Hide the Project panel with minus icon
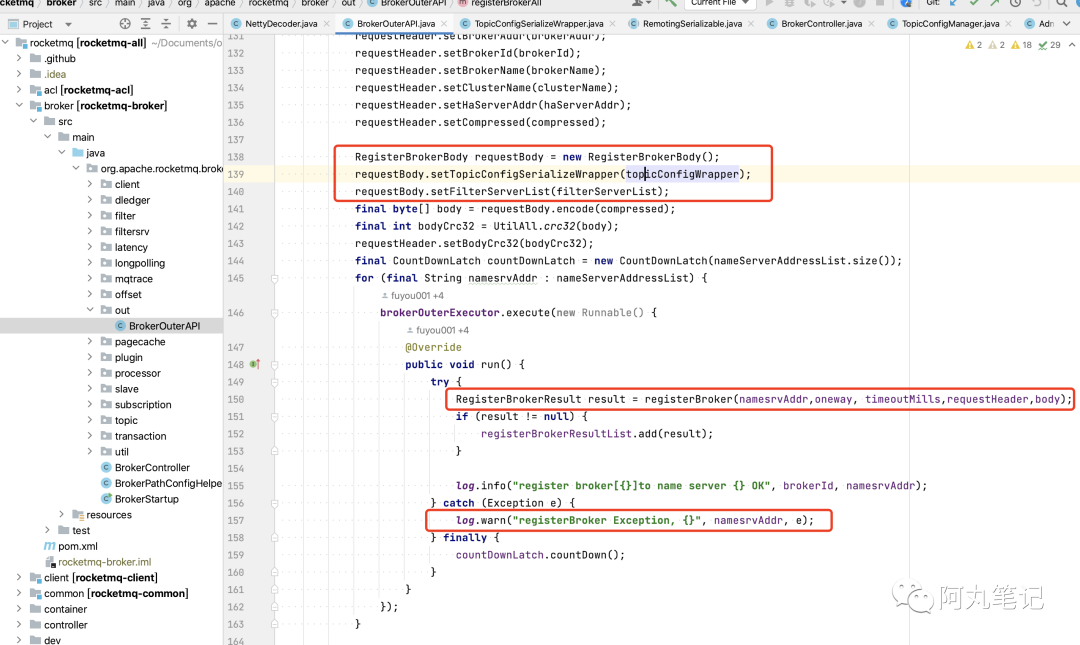Viewport: 1080px width, 645px height. pyautogui.click(x=212, y=23)
